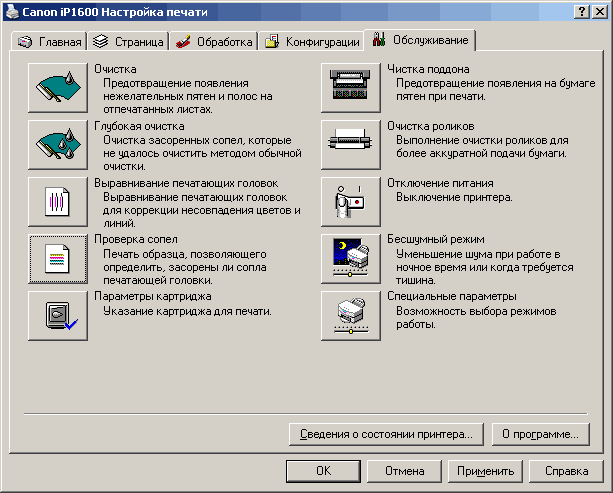Click 'Указание картриджа для печати.' description
The height and width of the screenshot is (493, 613).
[187, 311]
